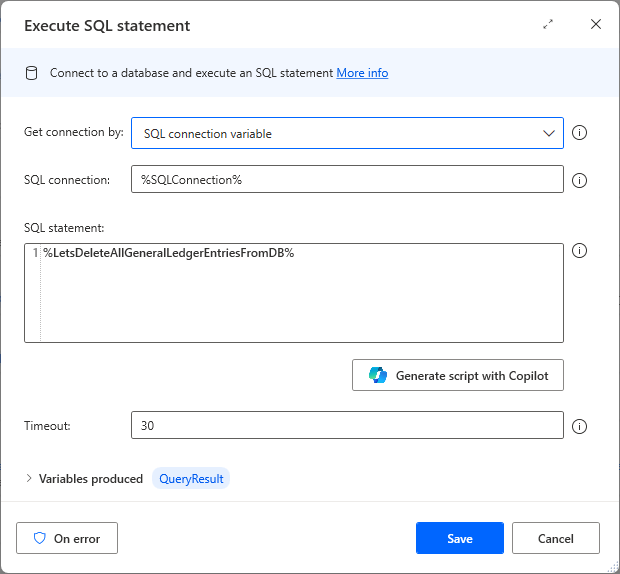The height and width of the screenshot is (574, 620).
Task: Expand the dialog with resize arrows icon
Action: pyautogui.click(x=548, y=24)
